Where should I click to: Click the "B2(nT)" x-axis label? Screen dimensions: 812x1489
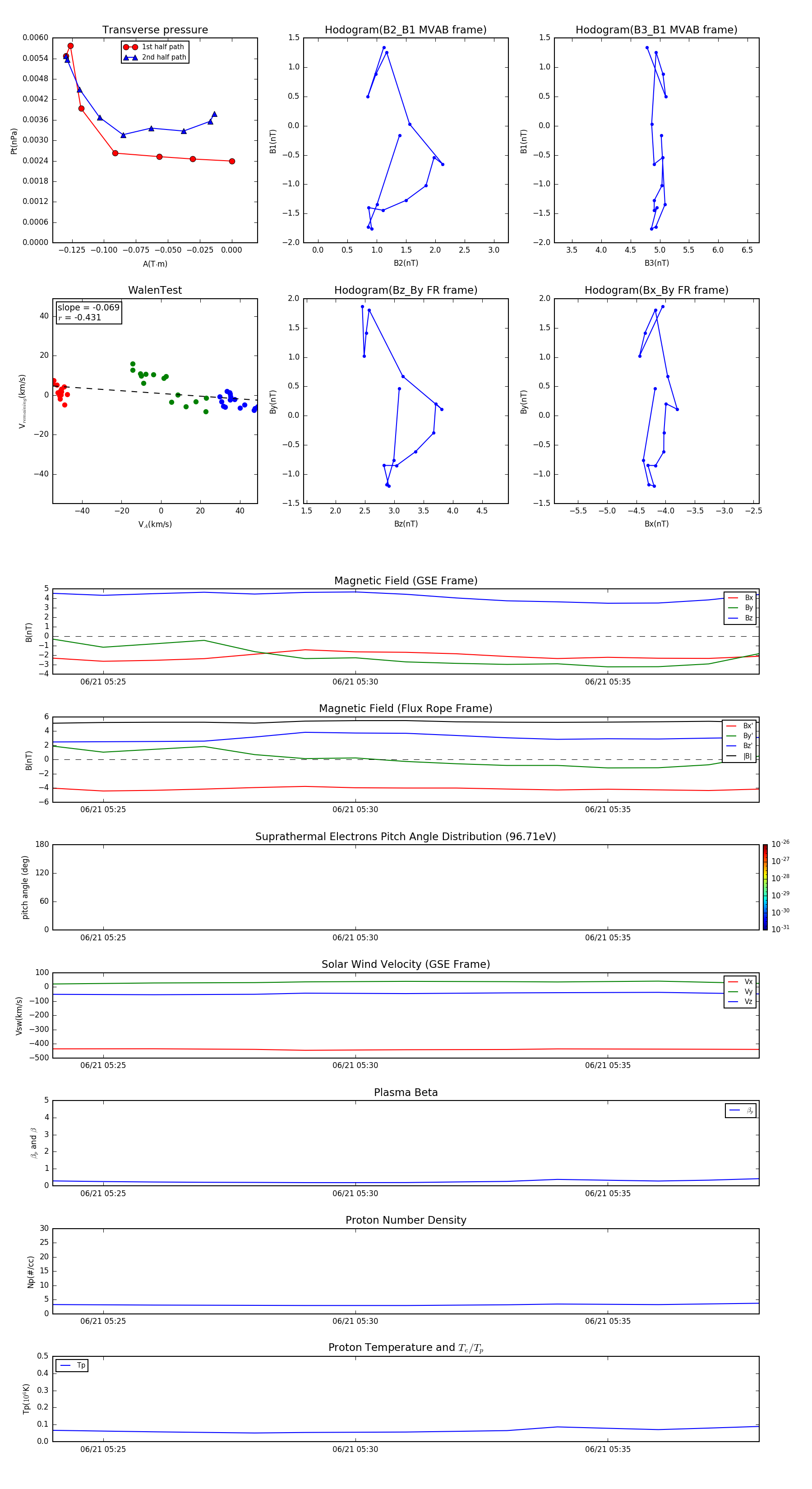pyautogui.click(x=406, y=263)
